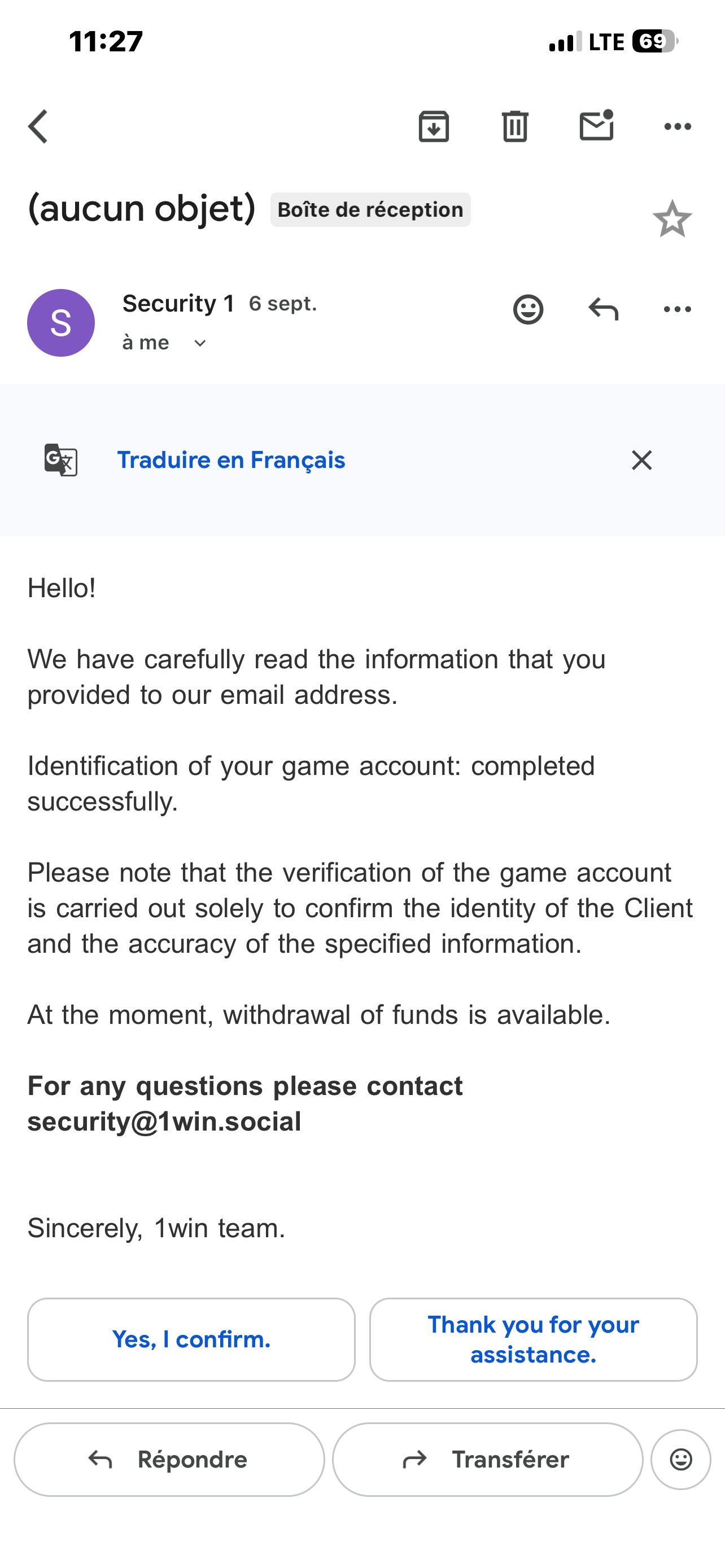This screenshot has height=1568, width=725.
Task: Open the Google Translate icon
Action: point(61,460)
